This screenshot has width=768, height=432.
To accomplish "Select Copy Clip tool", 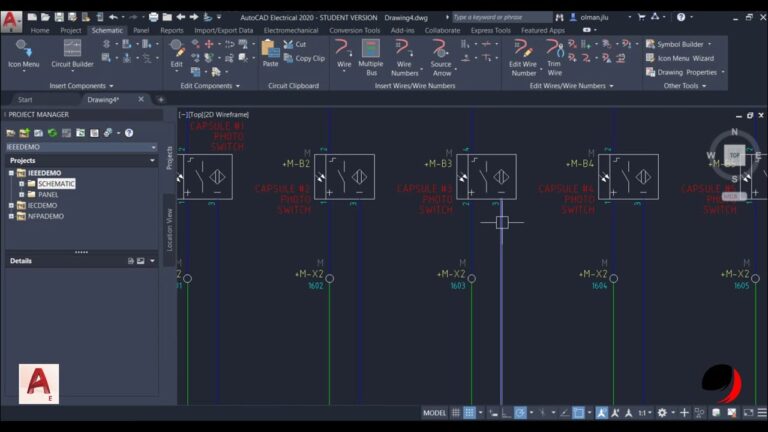I will click(x=304, y=58).
